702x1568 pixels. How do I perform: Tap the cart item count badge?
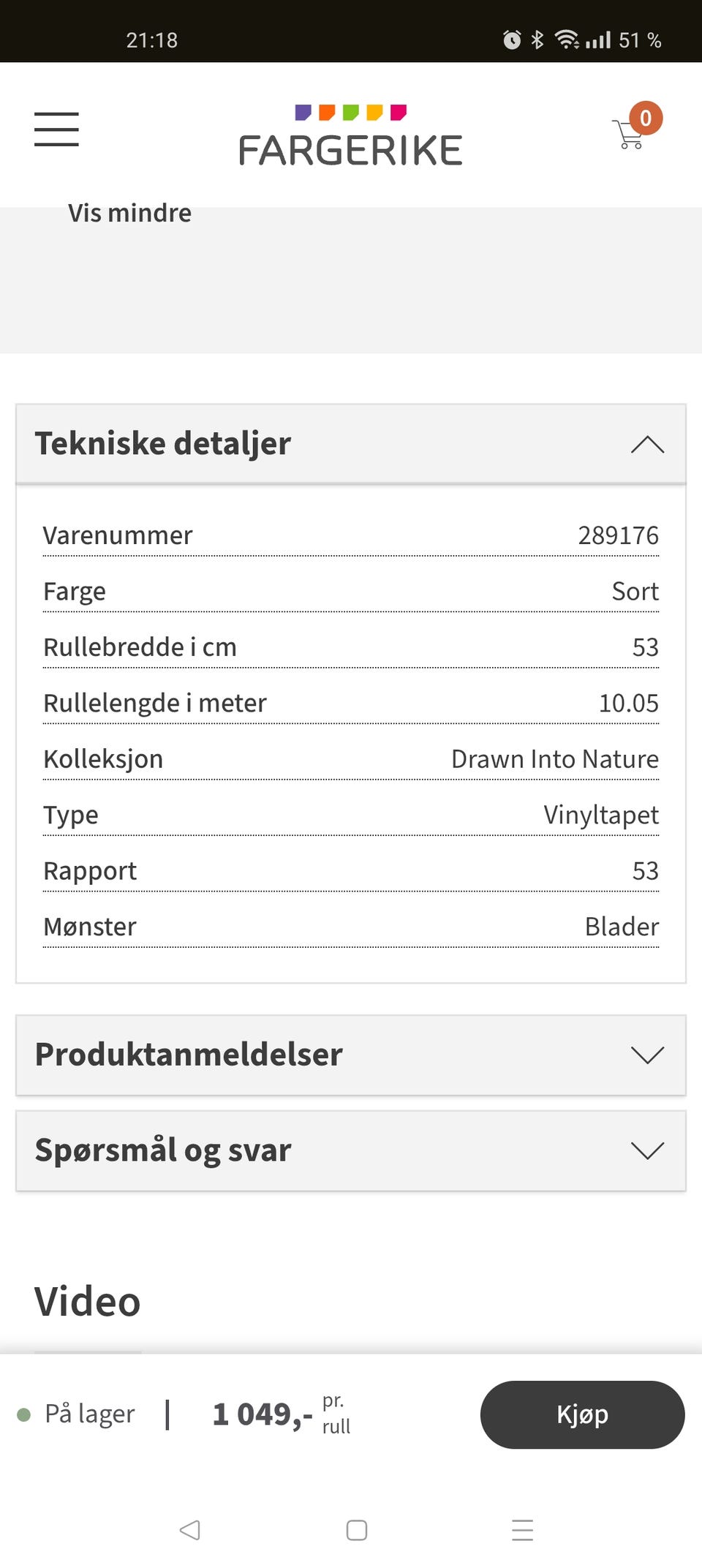[646, 118]
